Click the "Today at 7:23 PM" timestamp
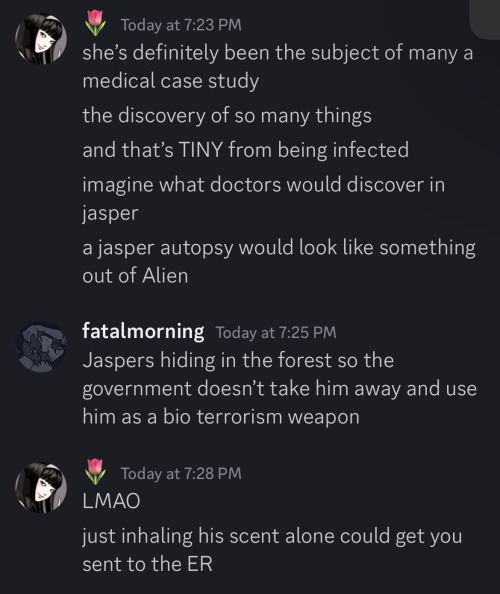500x594 pixels. pos(181,25)
